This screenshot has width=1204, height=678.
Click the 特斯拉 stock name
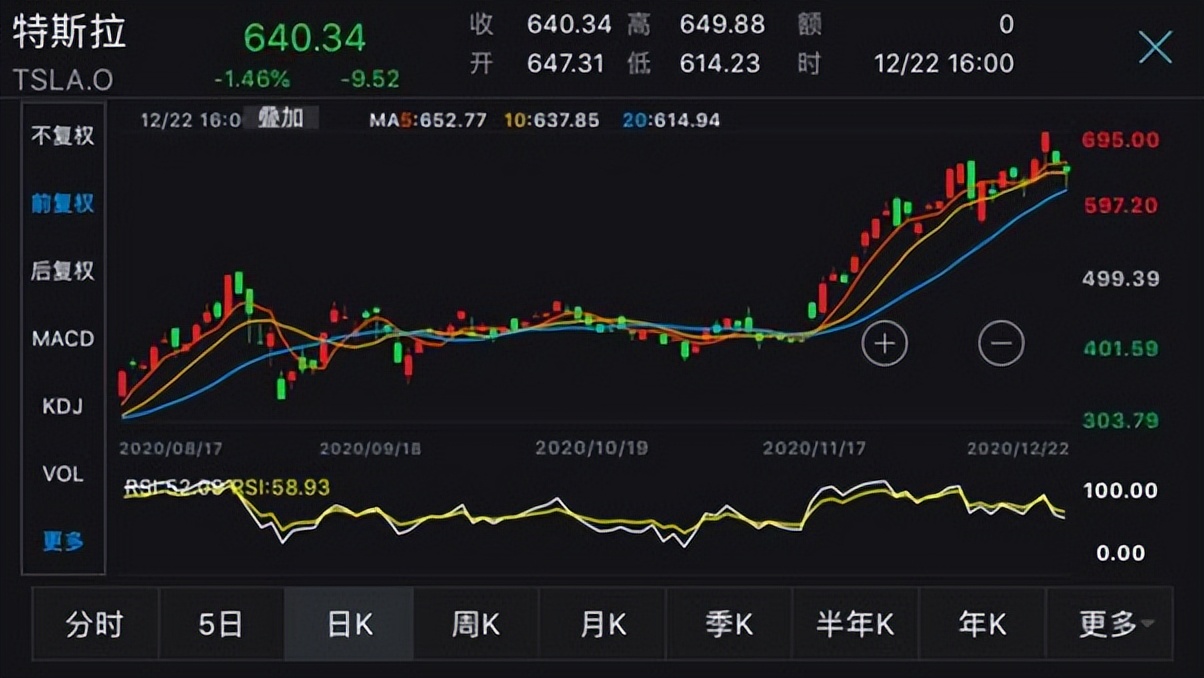[x=70, y=33]
